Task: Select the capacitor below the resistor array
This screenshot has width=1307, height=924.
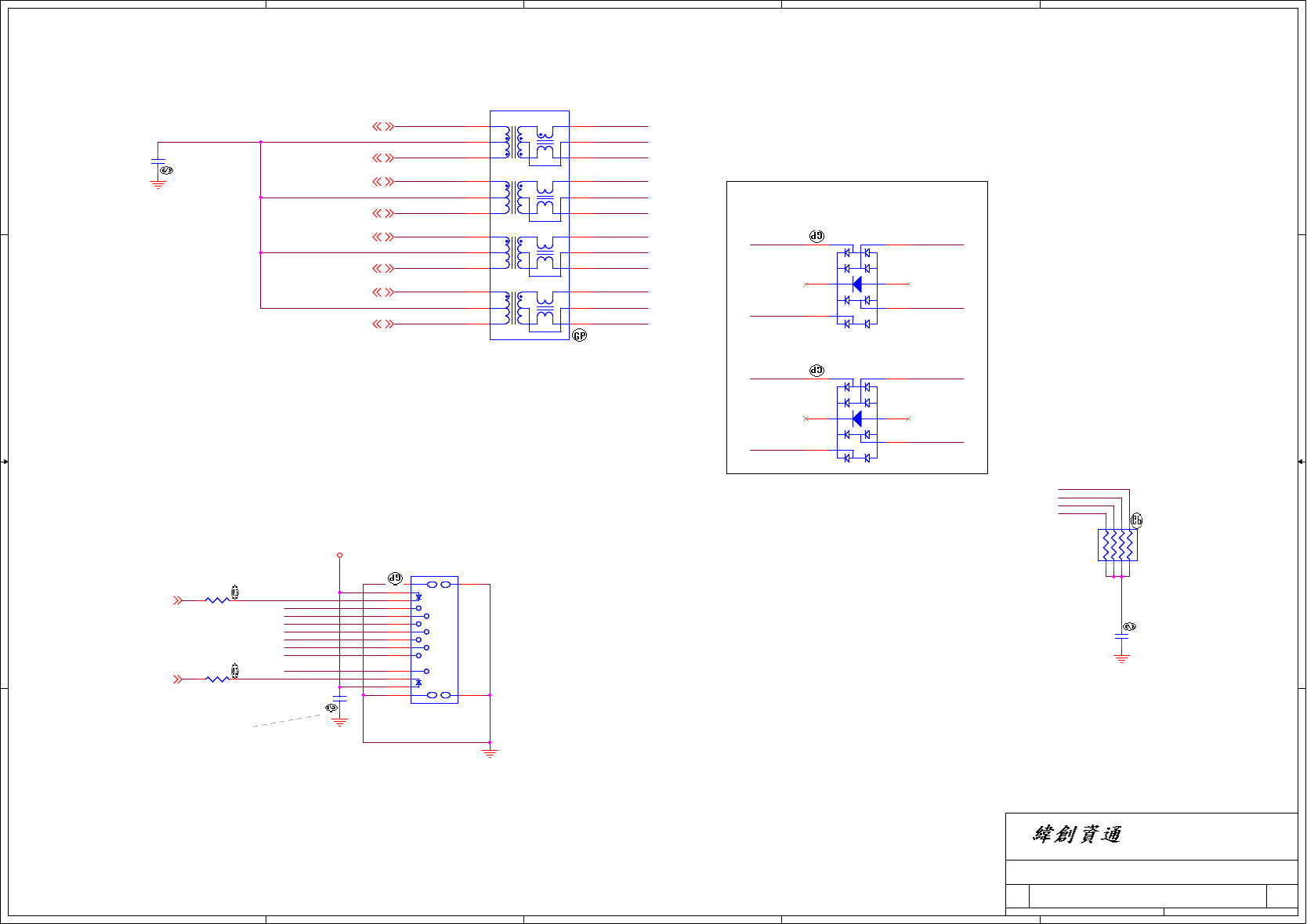Action: [1121, 636]
